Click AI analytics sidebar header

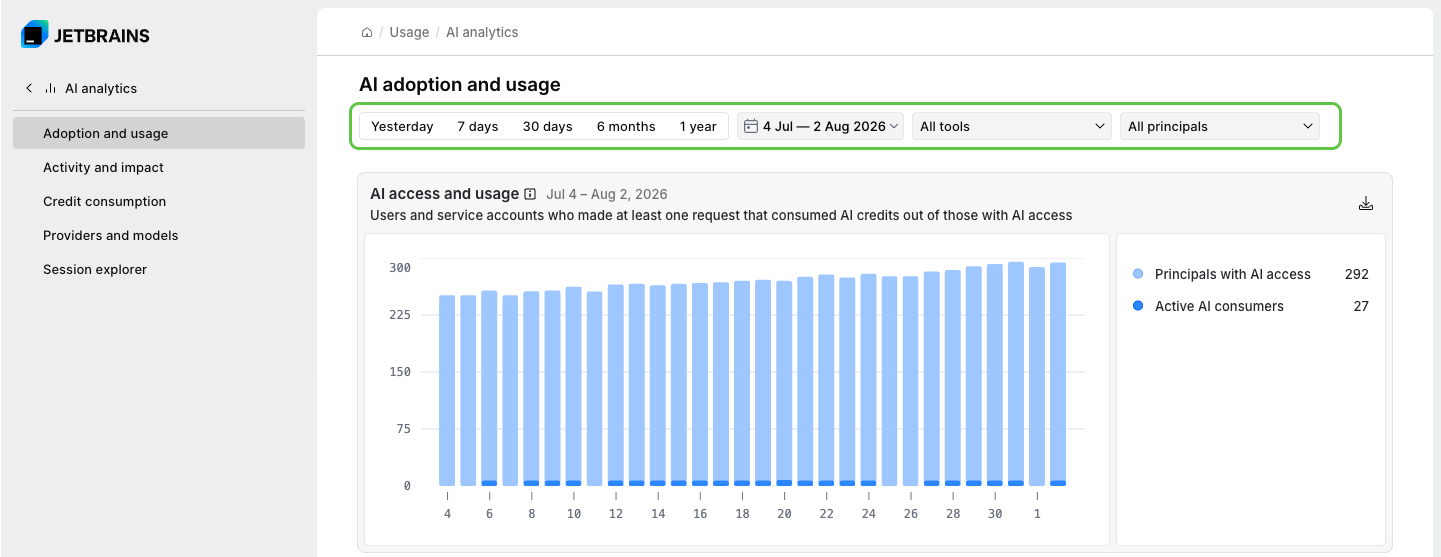101,88
